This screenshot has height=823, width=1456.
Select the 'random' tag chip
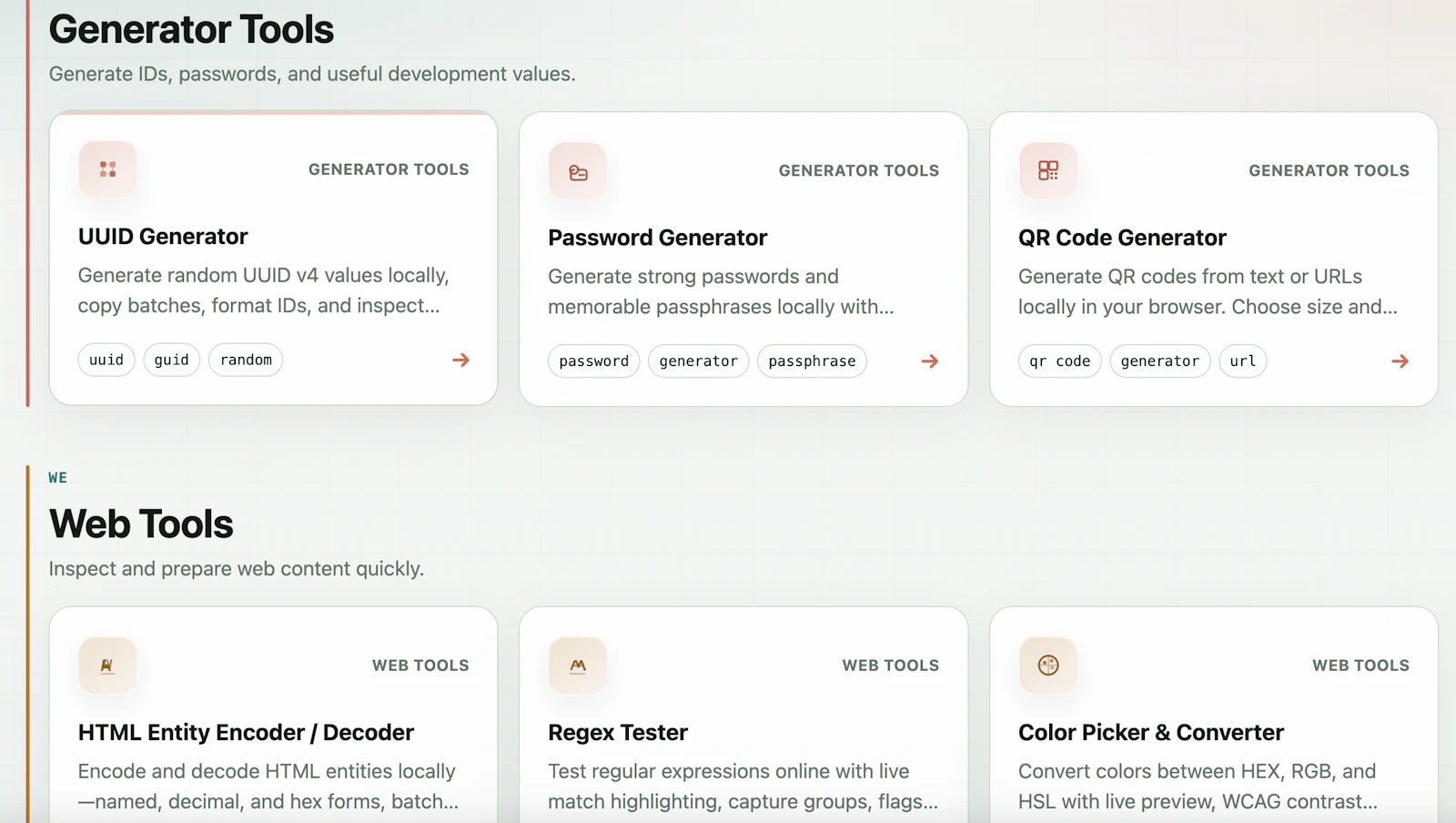(246, 360)
